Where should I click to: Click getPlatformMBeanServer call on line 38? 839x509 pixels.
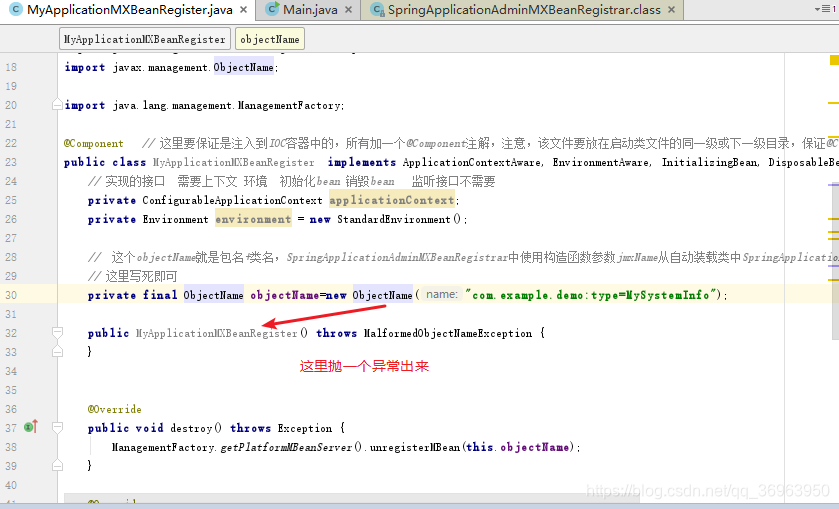click(x=286, y=447)
